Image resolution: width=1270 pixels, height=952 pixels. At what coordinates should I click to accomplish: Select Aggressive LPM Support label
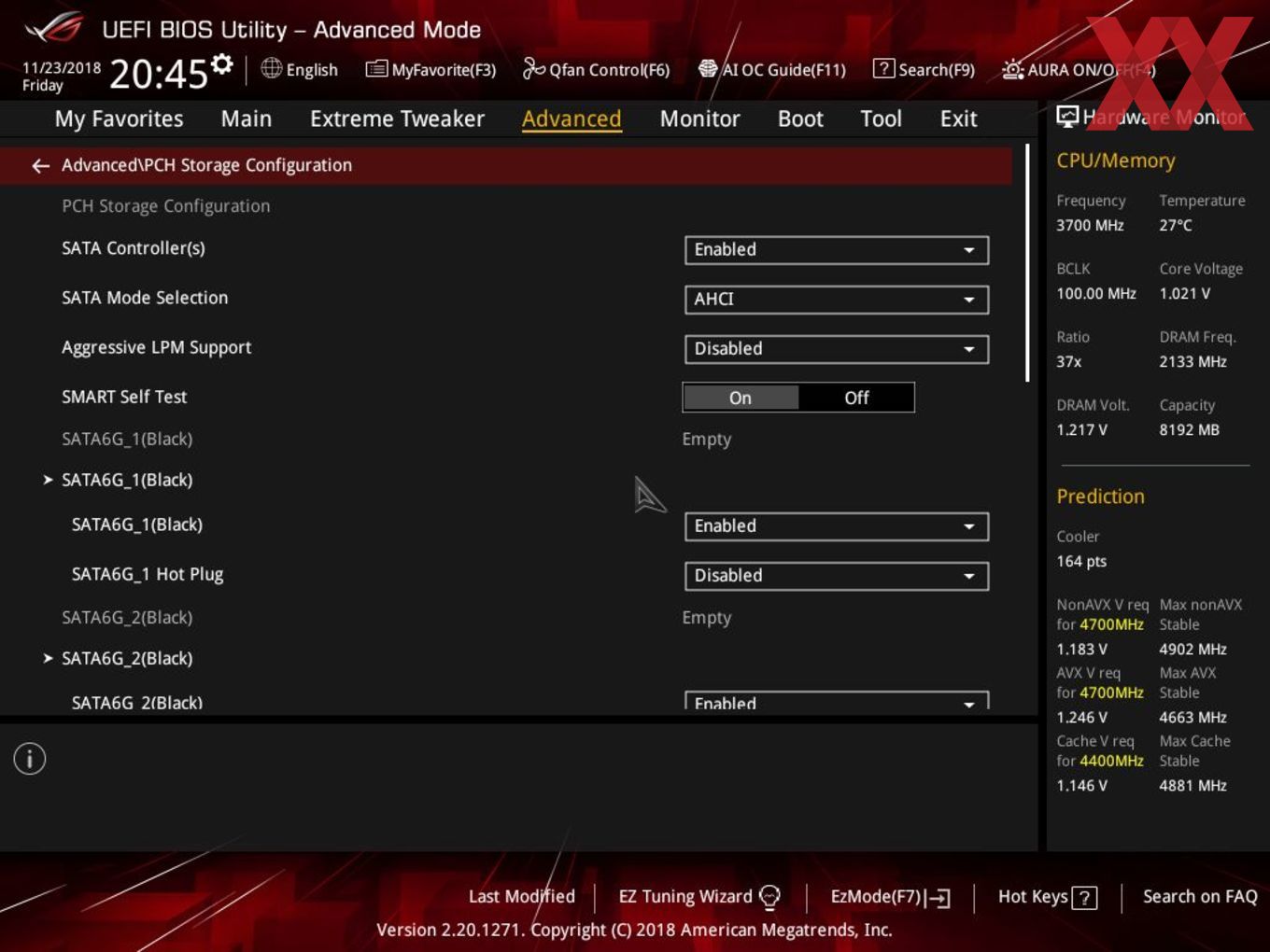pyautogui.click(x=157, y=347)
